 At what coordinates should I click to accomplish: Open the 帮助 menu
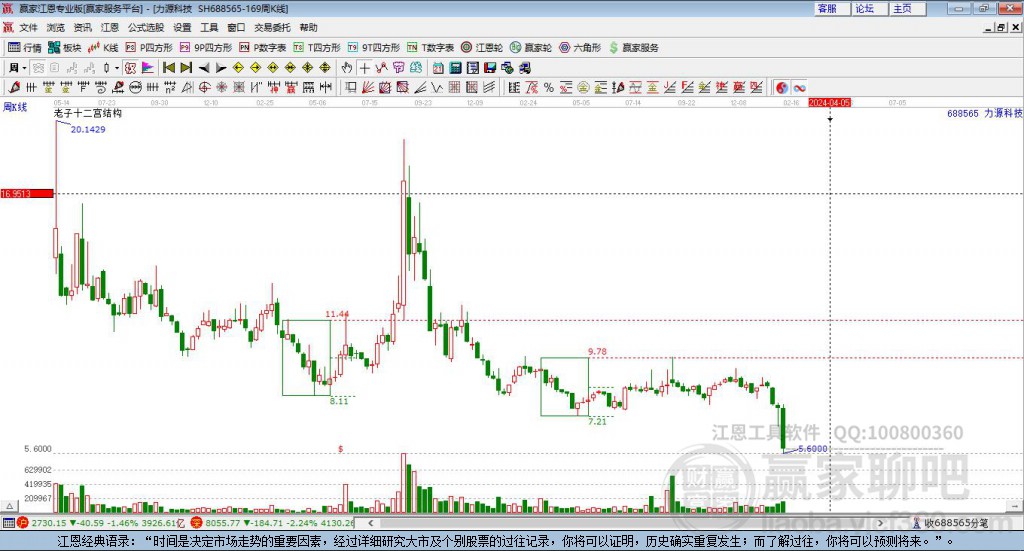308,27
